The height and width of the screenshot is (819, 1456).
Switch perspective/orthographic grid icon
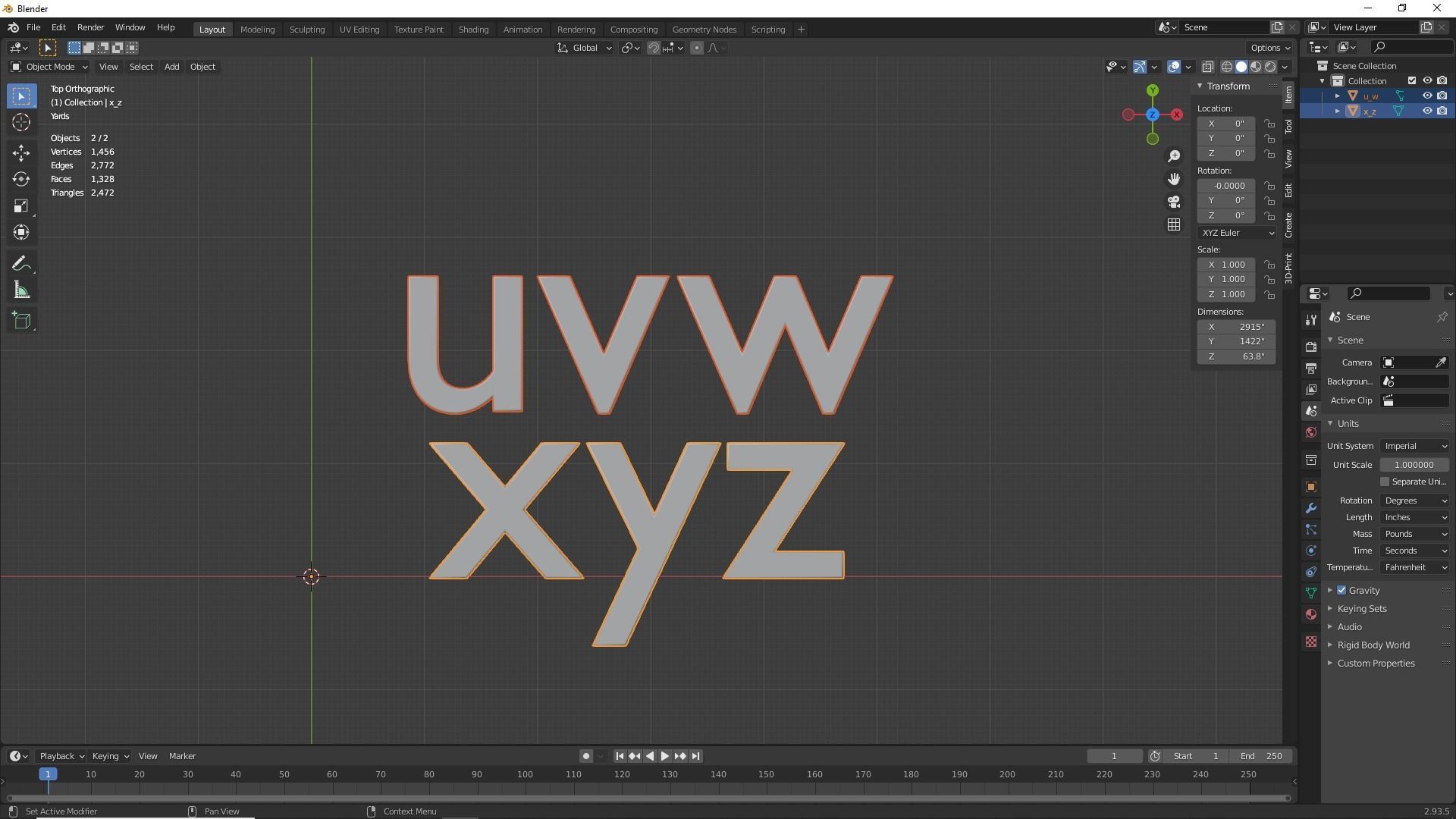(x=1174, y=224)
